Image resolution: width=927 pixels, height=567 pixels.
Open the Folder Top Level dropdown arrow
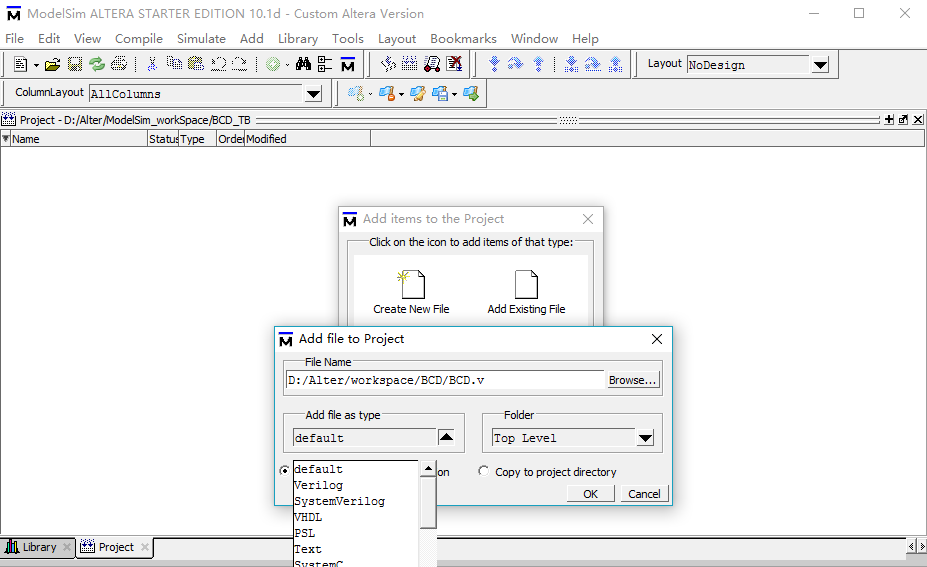pos(645,438)
